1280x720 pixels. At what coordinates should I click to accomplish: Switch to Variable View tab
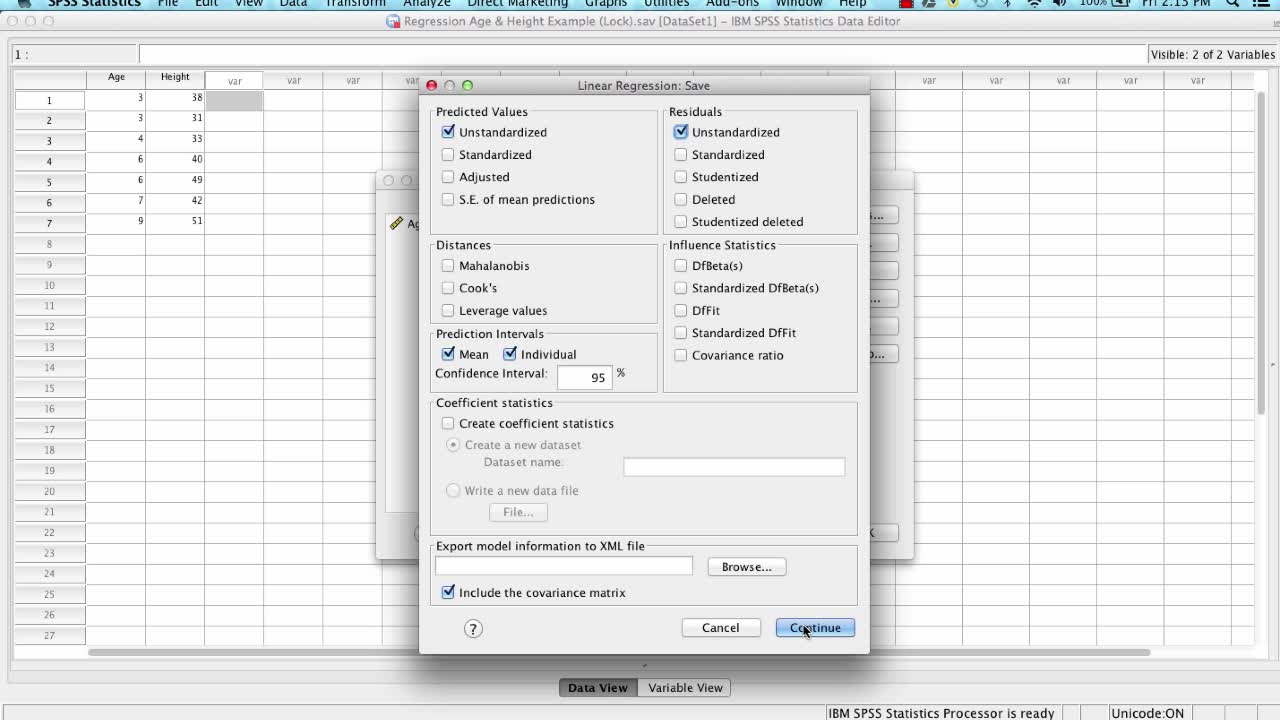[x=685, y=688]
